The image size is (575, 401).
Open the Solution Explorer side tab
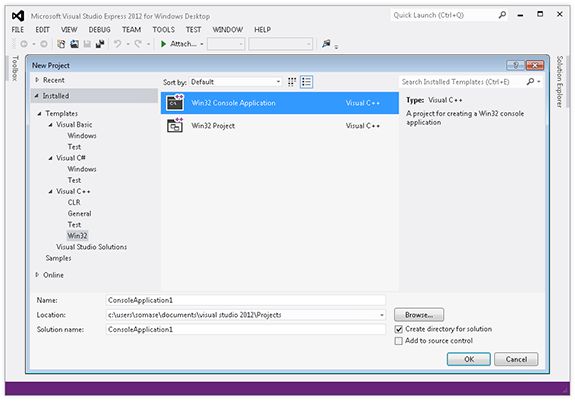pyautogui.click(x=560, y=81)
